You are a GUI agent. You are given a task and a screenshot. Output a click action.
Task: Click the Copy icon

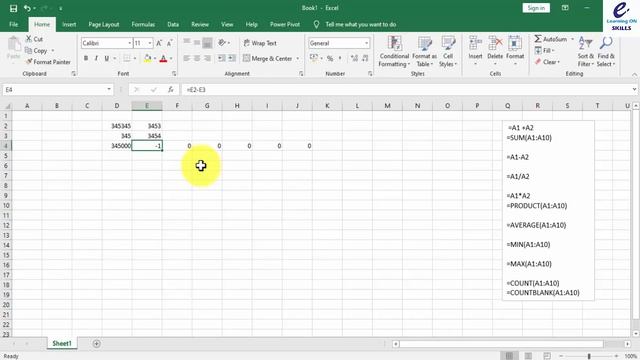pyautogui.click(x=29, y=51)
